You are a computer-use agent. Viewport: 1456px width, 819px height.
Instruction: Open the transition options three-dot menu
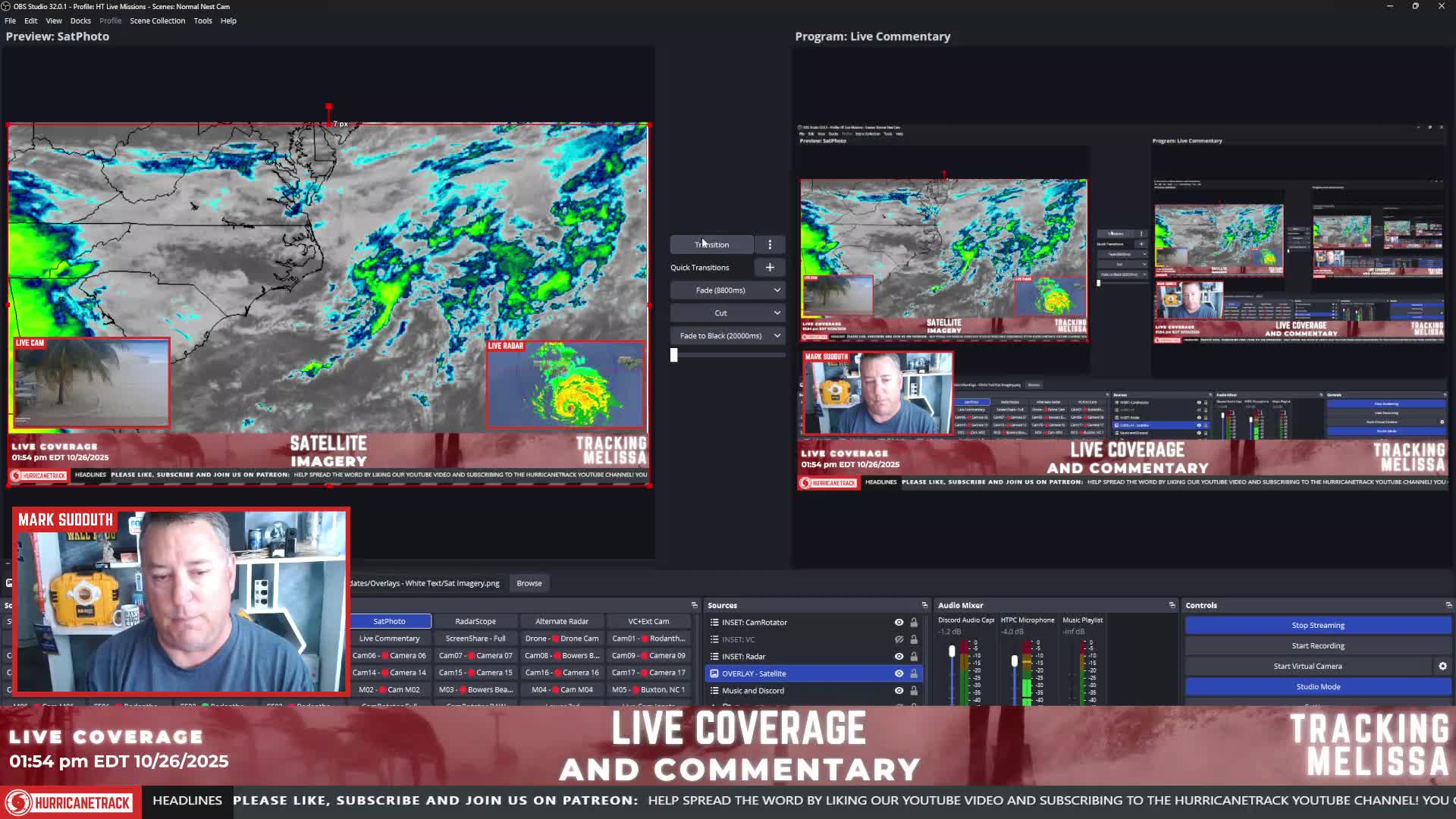(x=770, y=244)
